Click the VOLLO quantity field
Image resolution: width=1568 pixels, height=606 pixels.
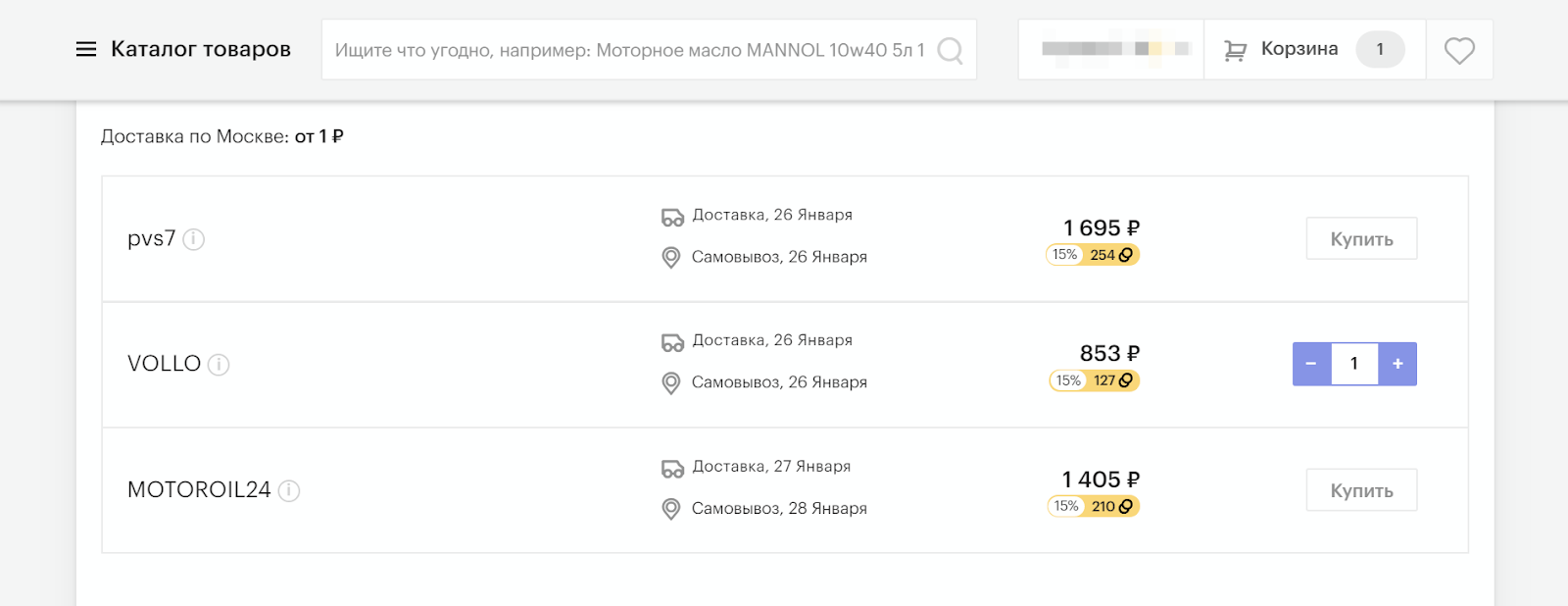(1354, 364)
